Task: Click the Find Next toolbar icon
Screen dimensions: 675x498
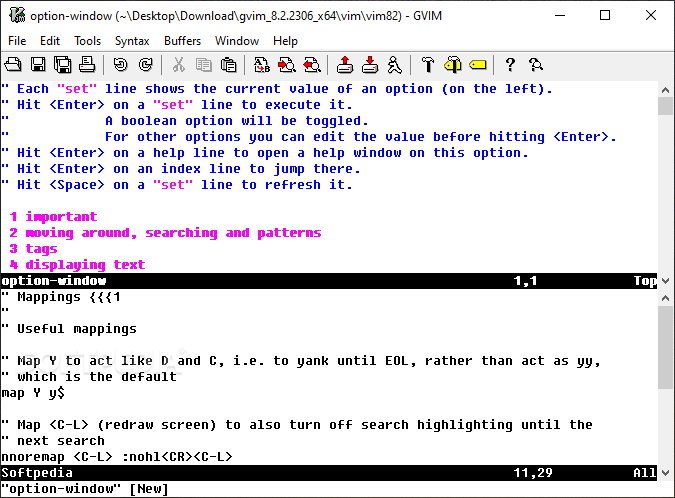Action: (x=286, y=65)
